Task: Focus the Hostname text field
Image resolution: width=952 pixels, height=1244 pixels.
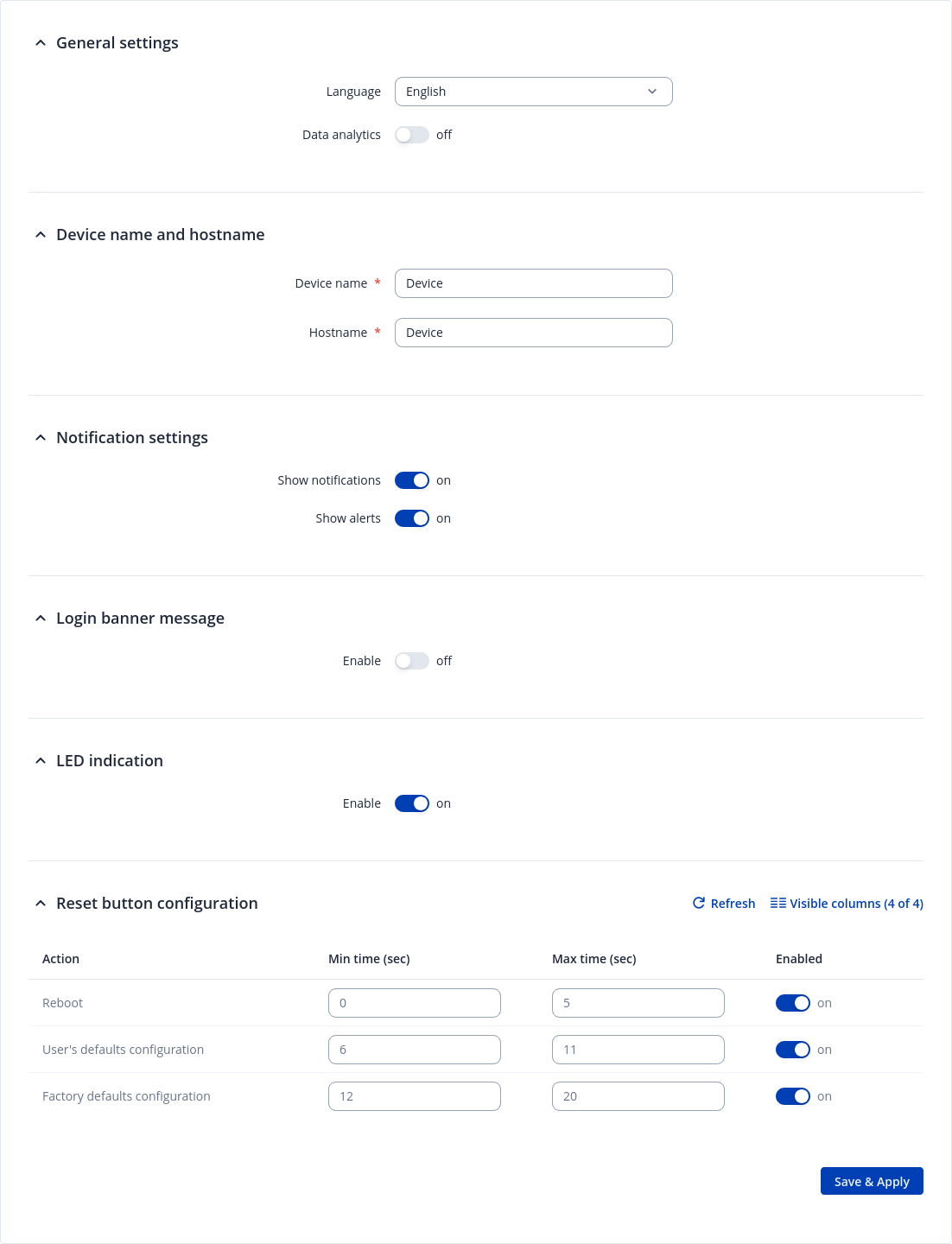Action: [x=533, y=333]
